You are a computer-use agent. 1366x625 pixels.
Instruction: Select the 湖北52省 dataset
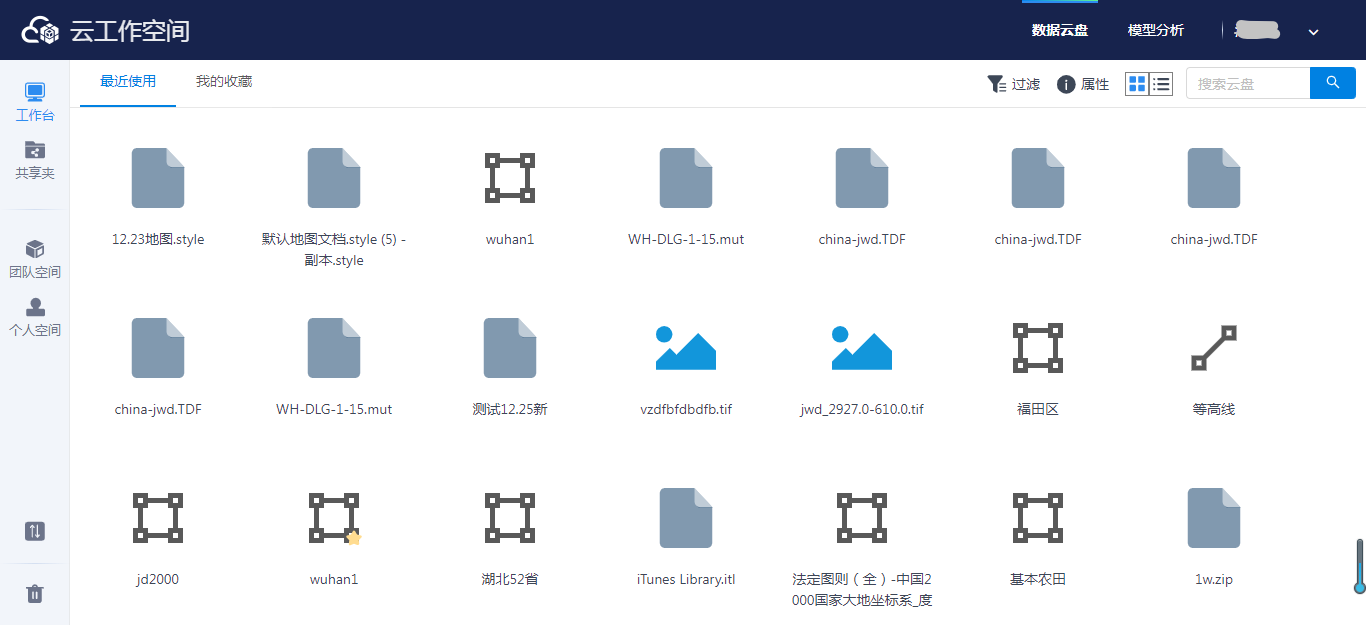click(x=510, y=518)
